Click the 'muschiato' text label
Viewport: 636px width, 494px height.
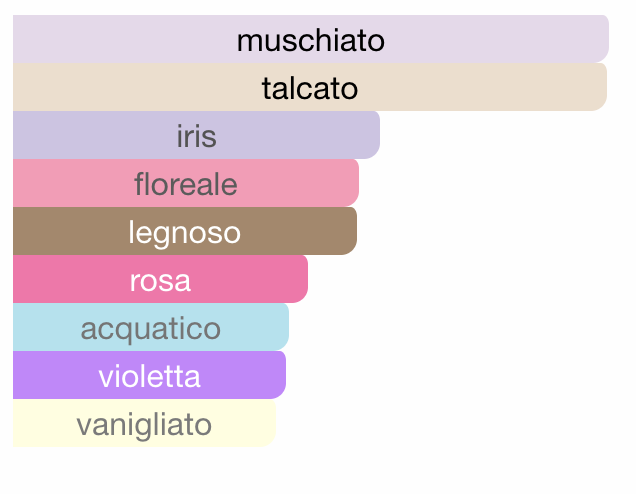click(x=311, y=41)
